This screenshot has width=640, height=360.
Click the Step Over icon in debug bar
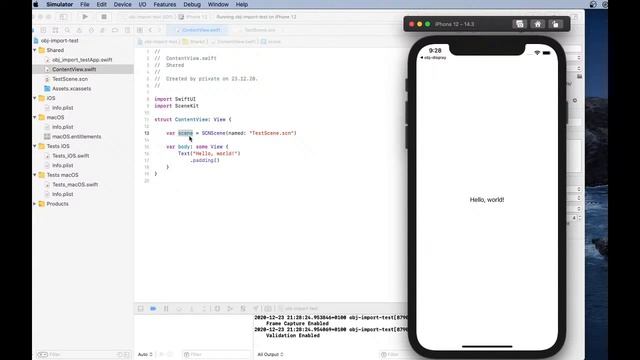pos(179,309)
